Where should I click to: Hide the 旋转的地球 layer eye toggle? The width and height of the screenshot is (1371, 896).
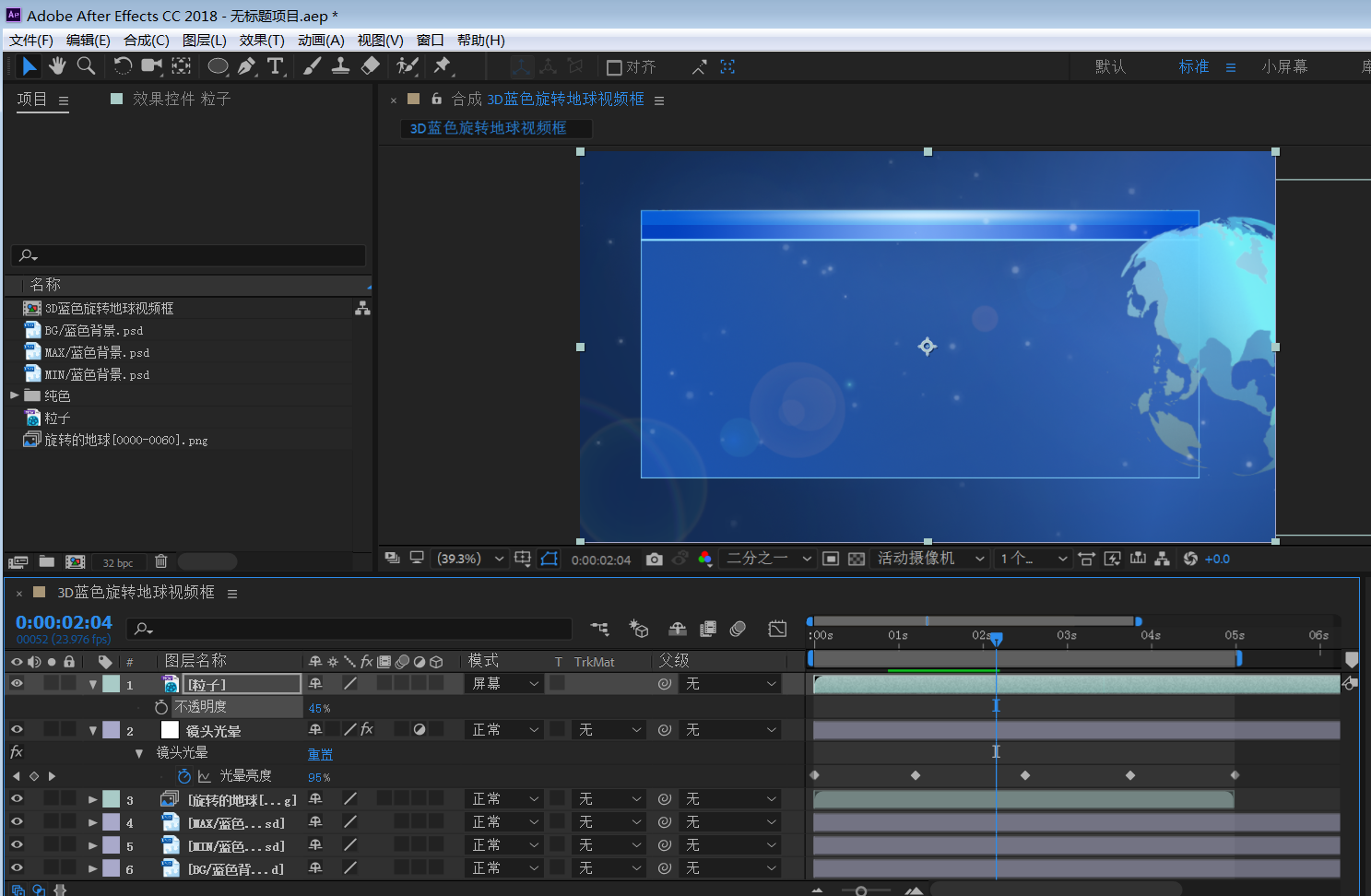click(17, 798)
